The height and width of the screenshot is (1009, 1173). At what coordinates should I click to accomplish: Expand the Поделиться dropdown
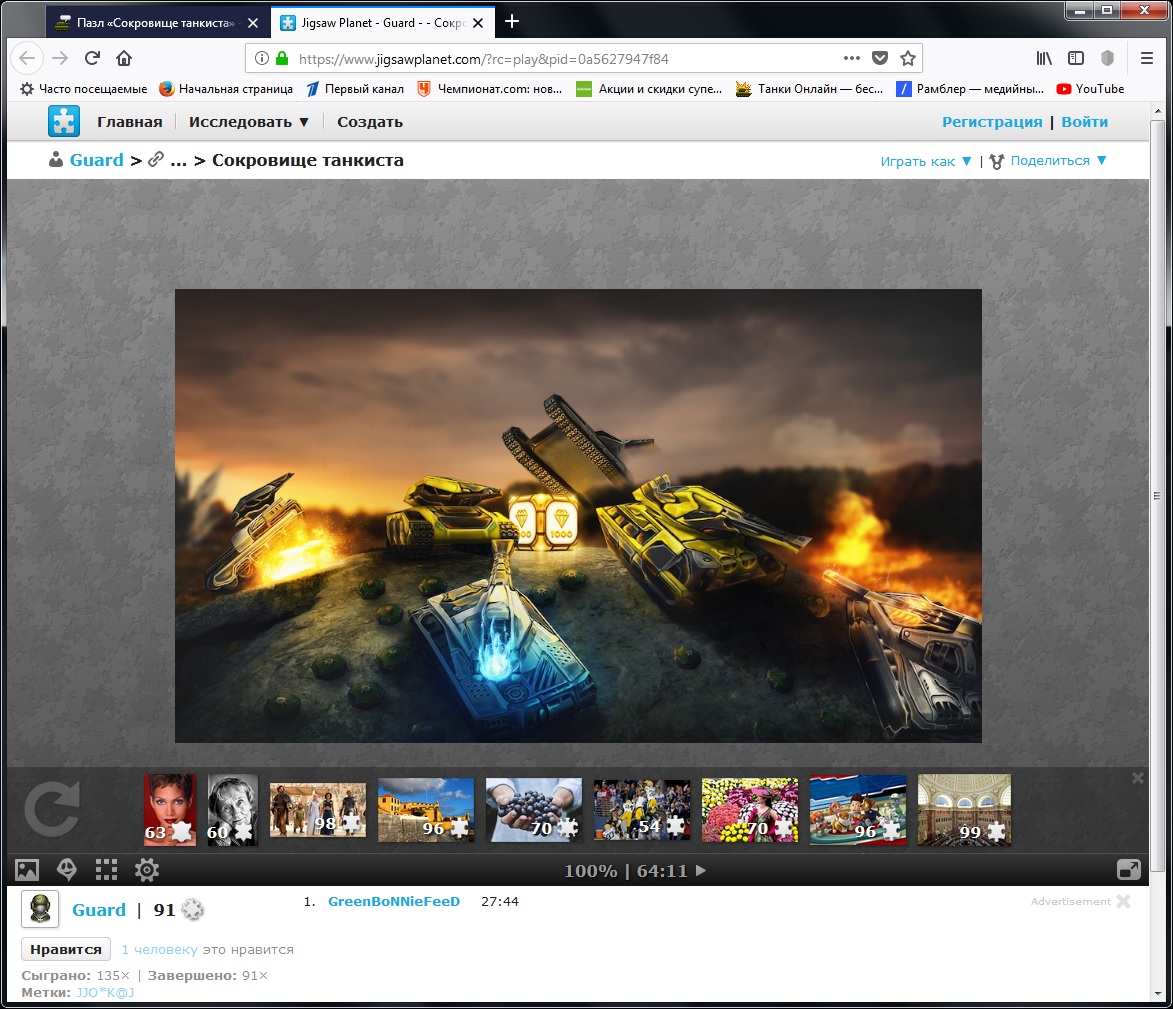click(x=1058, y=160)
